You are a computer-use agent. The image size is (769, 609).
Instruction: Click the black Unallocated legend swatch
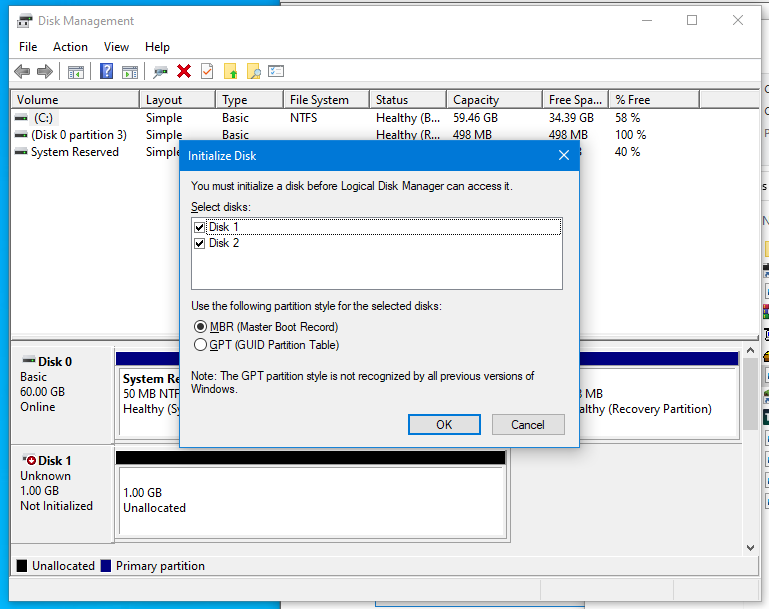22,566
